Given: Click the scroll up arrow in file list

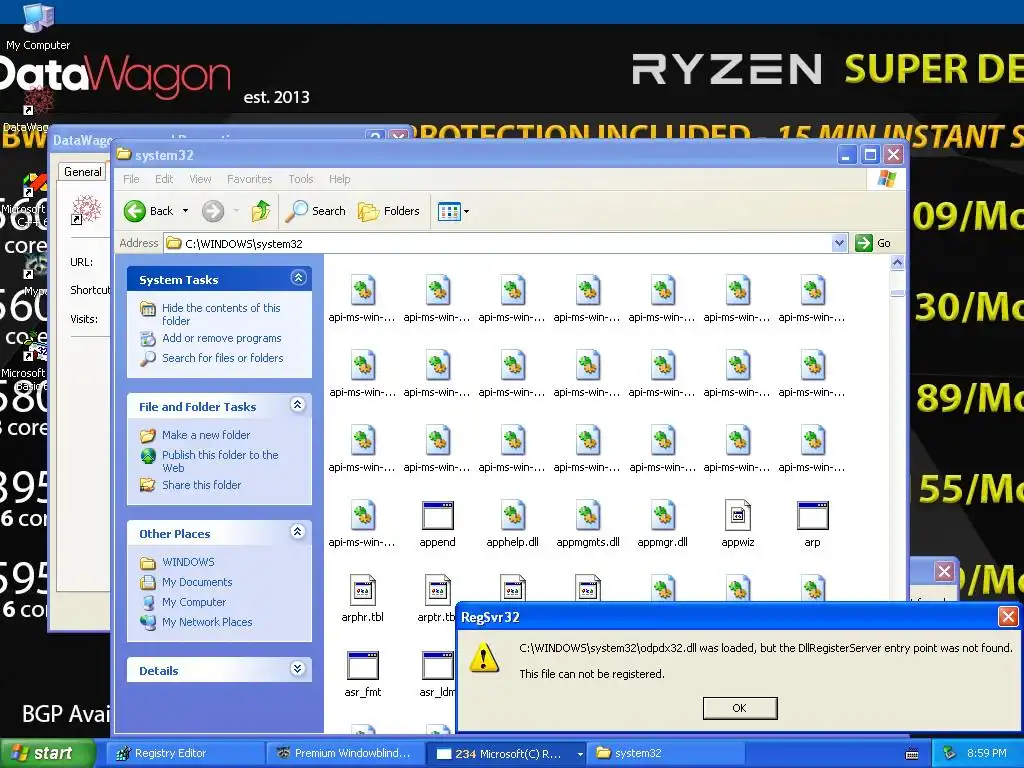Looking at the screenshot, I should (897, 263).
